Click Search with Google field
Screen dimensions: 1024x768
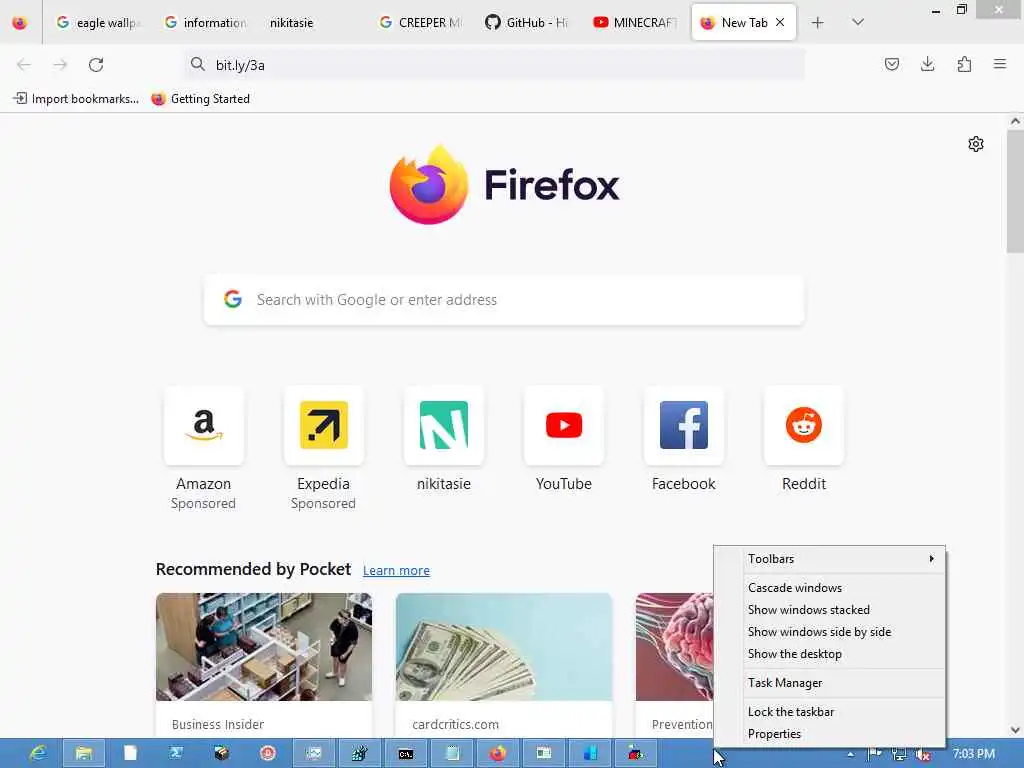coord(504,300)
